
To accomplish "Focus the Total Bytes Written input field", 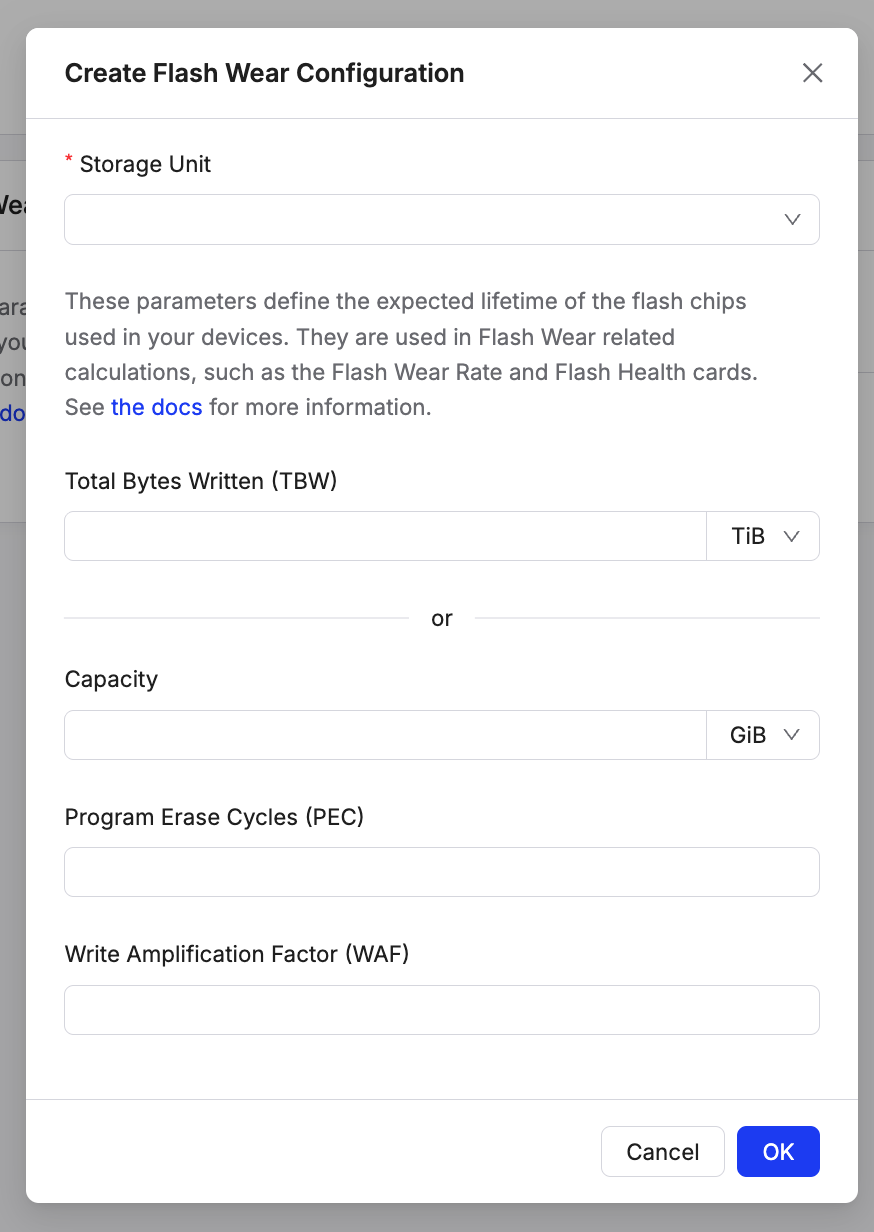I will click(x=385, y=536).
